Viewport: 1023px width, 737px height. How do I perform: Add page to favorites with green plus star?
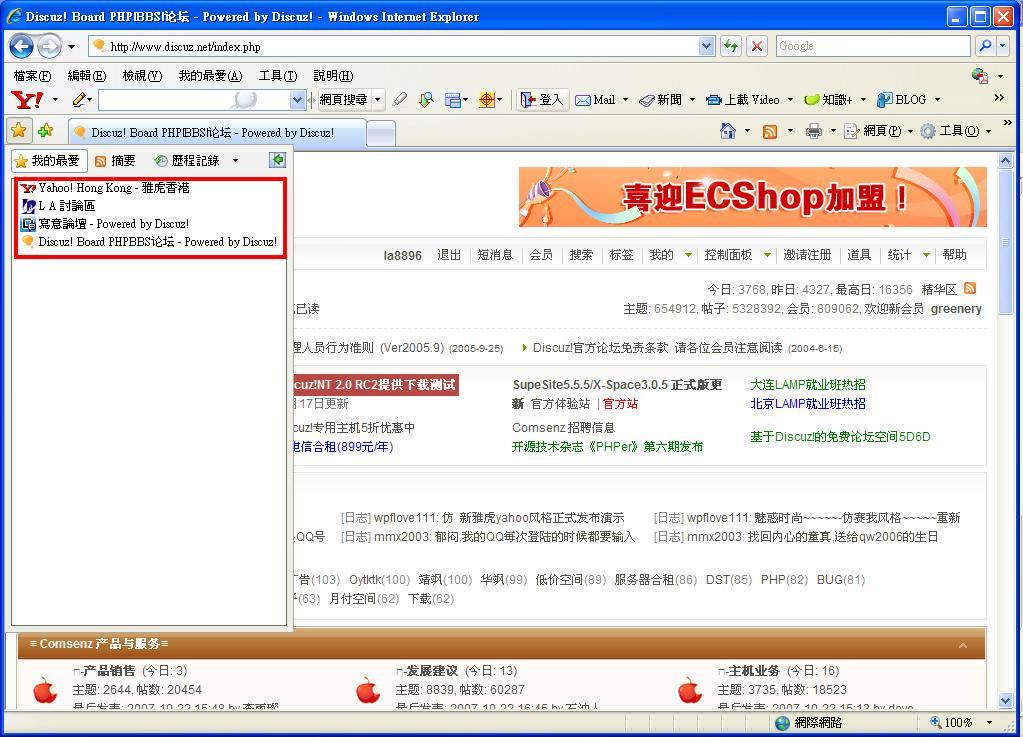(x=46, y=130)
